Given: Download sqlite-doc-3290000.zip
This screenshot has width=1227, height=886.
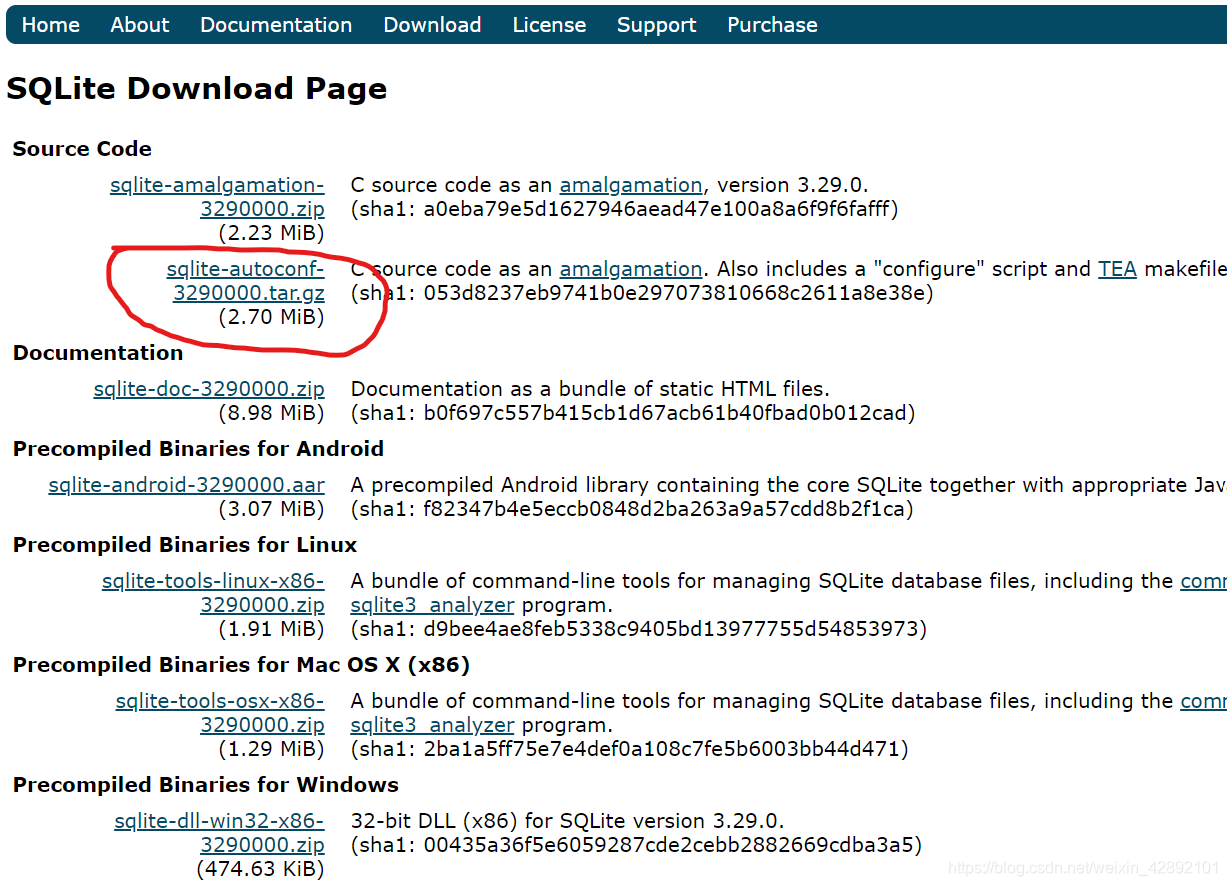Looking at the screenshot, I should tap(209, 389).
